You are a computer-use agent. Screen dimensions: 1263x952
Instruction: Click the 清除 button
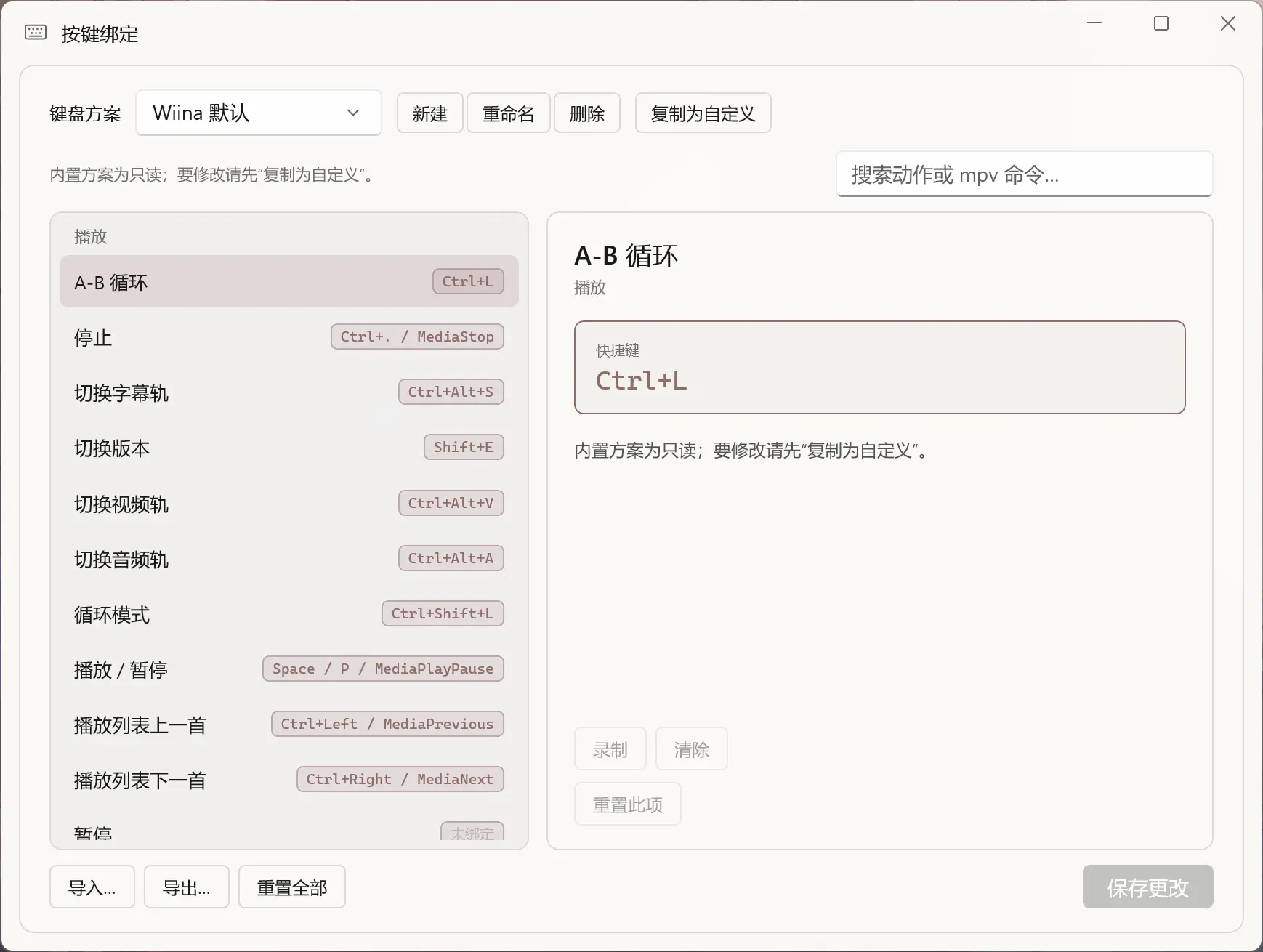(691, 749)
